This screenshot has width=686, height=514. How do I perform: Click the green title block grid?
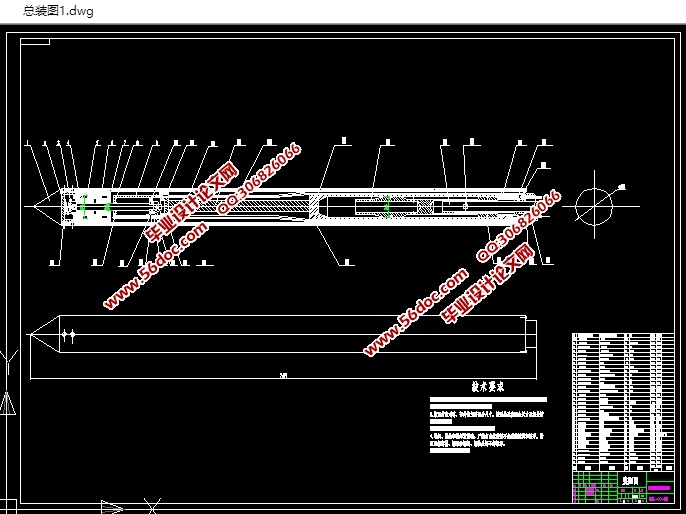click(x=594, y=490)
